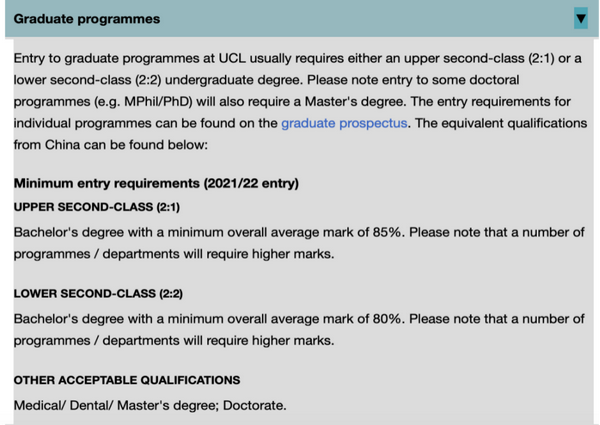Click the UPPER SECOND-CLASS (2:1) heading
This screenshot has width=600, height=425.
point(97,207)
